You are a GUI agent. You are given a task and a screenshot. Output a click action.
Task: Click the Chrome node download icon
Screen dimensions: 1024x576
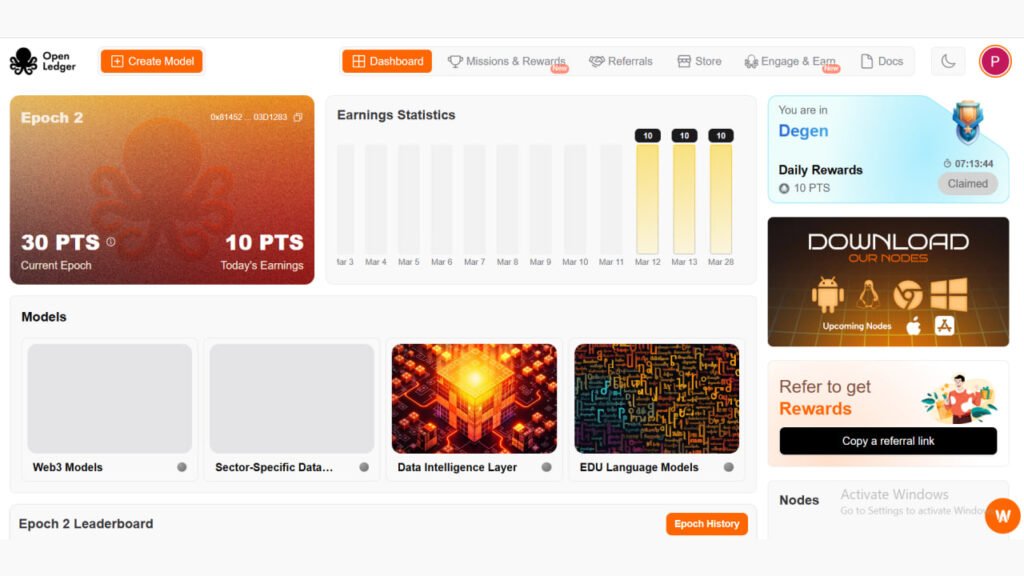tap(908, 295)
